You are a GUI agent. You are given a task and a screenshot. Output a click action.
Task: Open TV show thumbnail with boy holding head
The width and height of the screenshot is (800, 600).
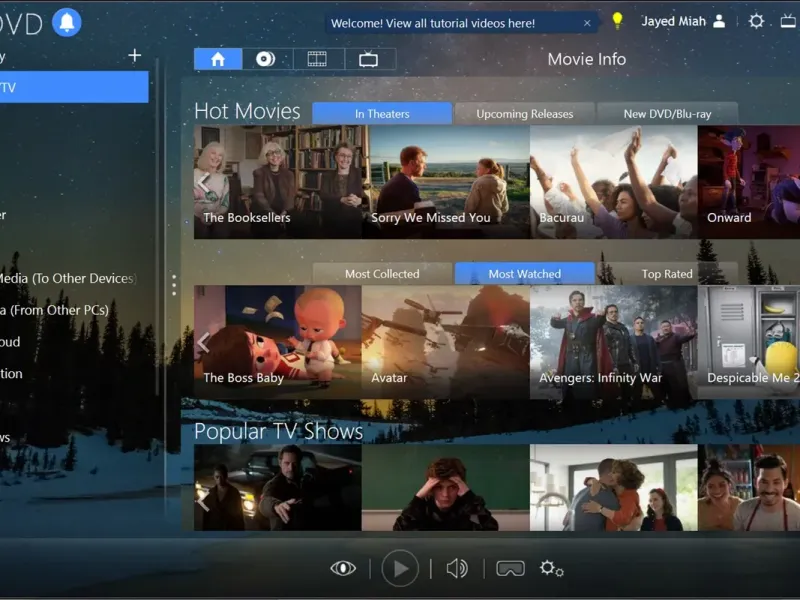pyautogui.click(x=446, y=487)
